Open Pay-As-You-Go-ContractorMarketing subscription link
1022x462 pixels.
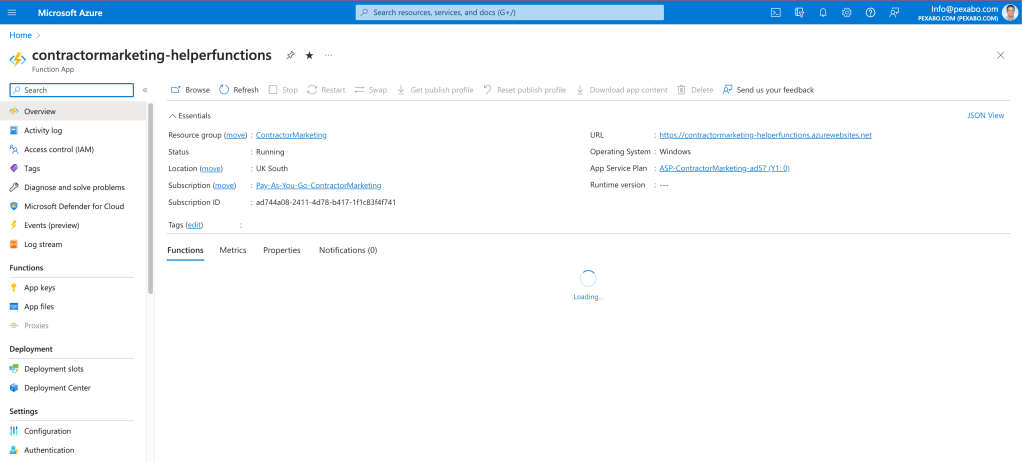[x=319, y=185]
